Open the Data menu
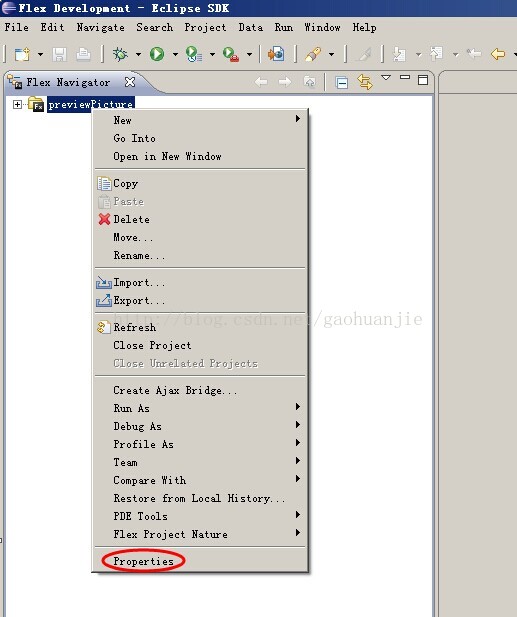Image resolution: width=517 pixels, height=617 pixels. pos(251,28)
